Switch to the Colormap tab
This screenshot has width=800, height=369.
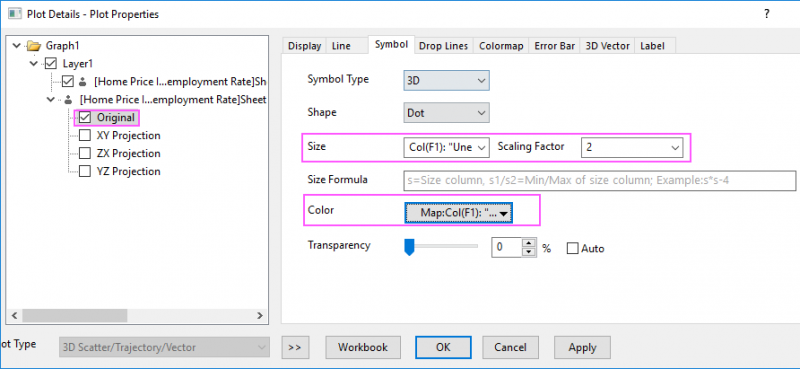pos(501,46)
